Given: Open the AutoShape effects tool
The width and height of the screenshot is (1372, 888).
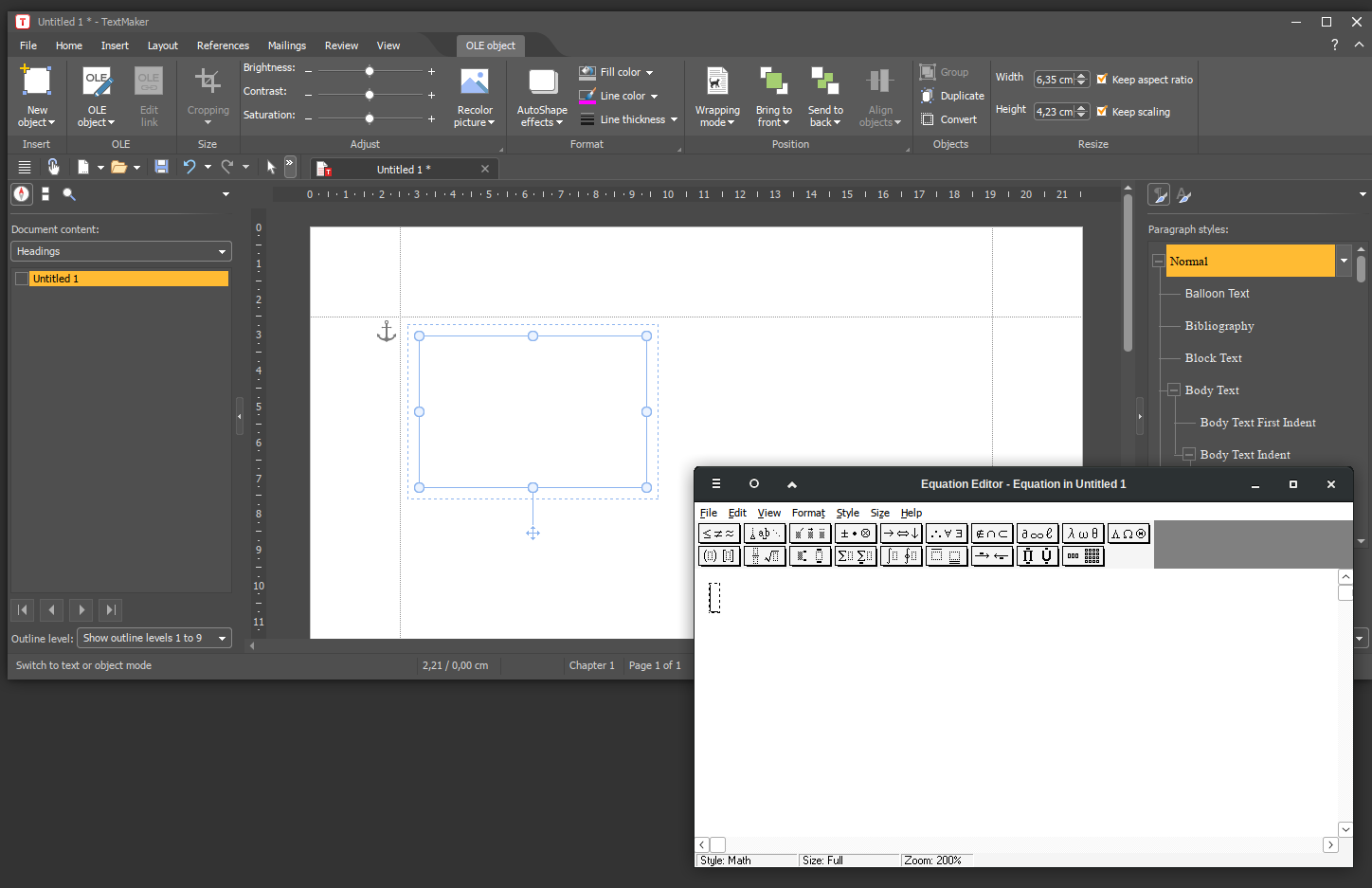Looking at the screenshot, I should 542,85.
